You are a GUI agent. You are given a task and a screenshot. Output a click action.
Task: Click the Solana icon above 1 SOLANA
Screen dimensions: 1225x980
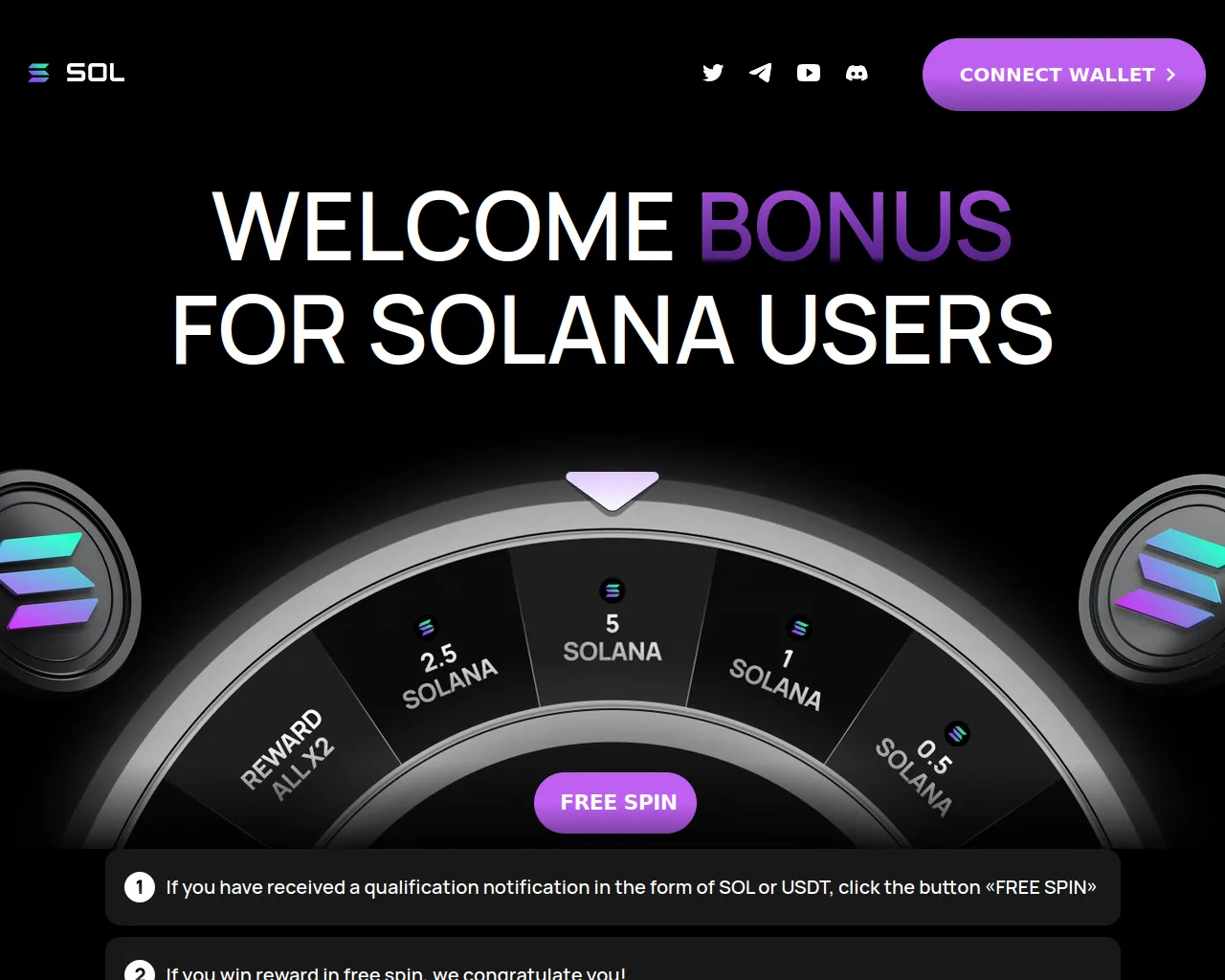pyautogui.click(x=799, y=628)
